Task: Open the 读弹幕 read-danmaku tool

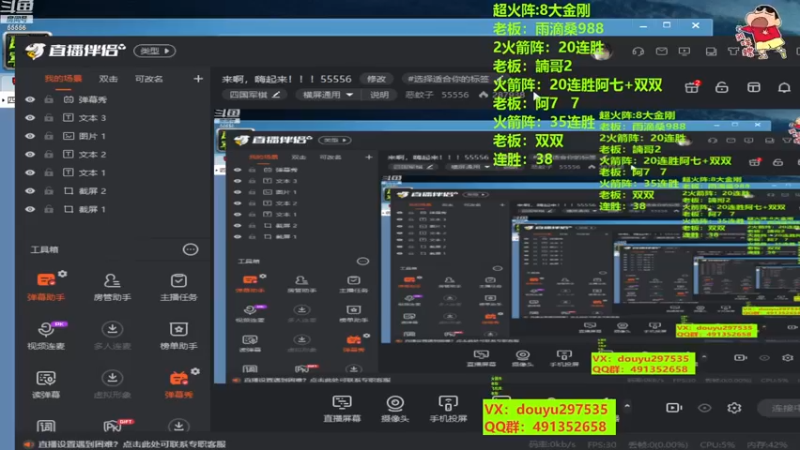Action: click(46, 385)
